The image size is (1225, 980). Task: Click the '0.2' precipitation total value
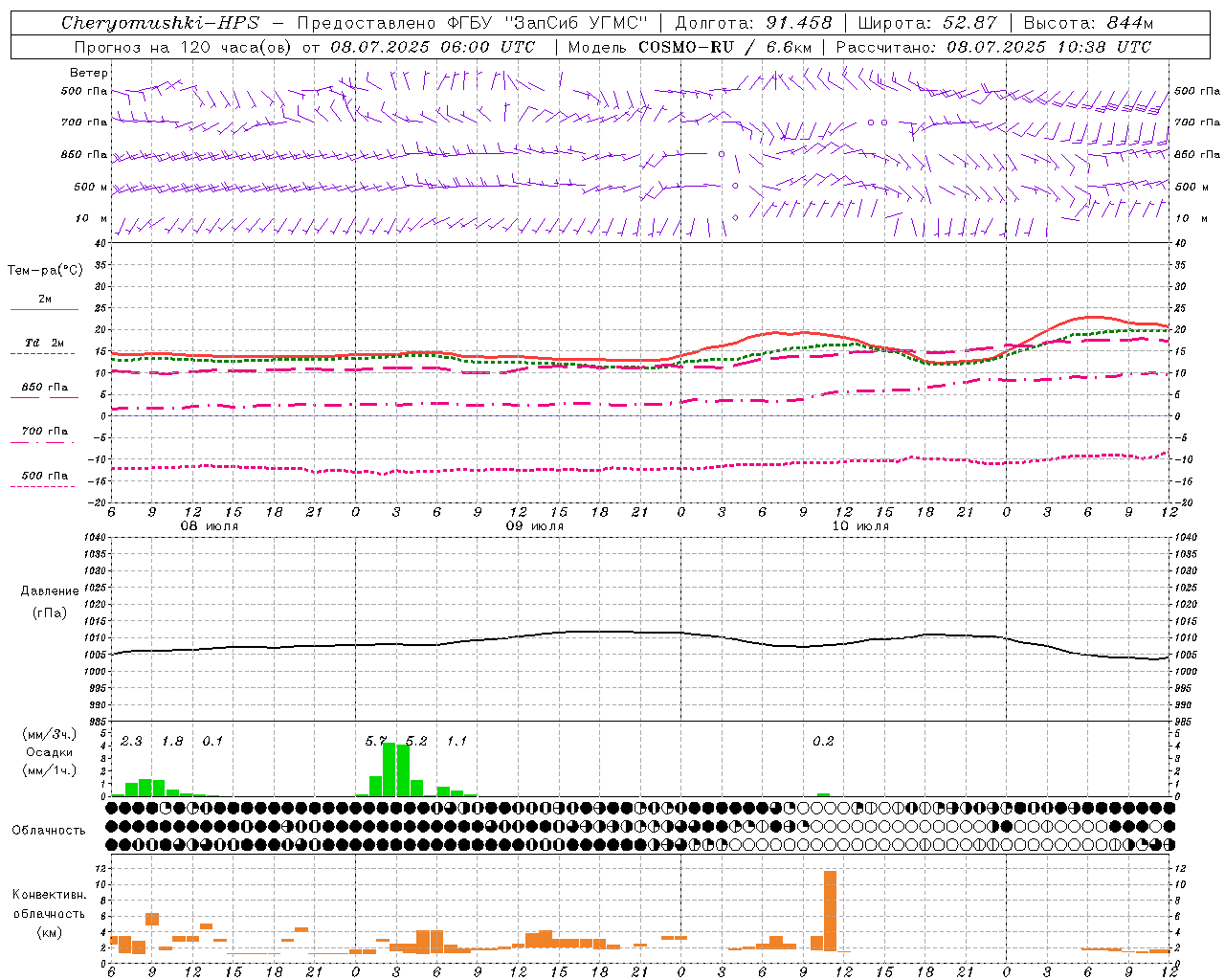[x=823, y=742]
